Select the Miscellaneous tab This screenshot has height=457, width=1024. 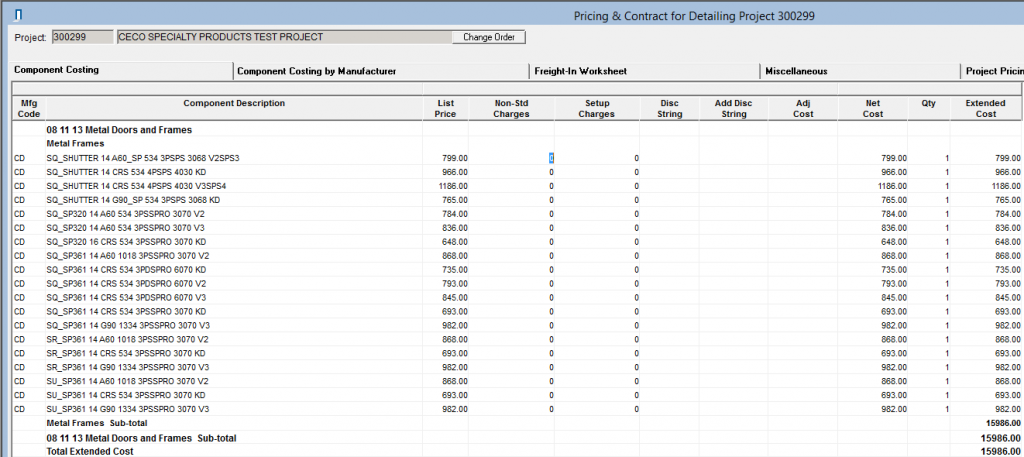[796, 71]
